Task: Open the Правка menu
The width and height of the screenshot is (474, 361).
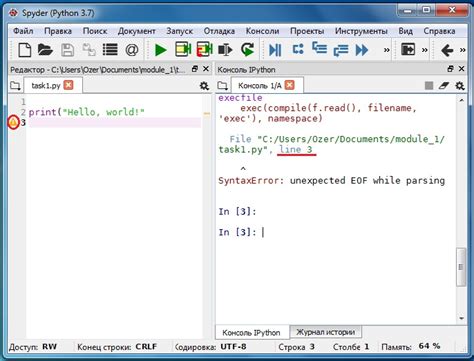Action: coord(58,31)
